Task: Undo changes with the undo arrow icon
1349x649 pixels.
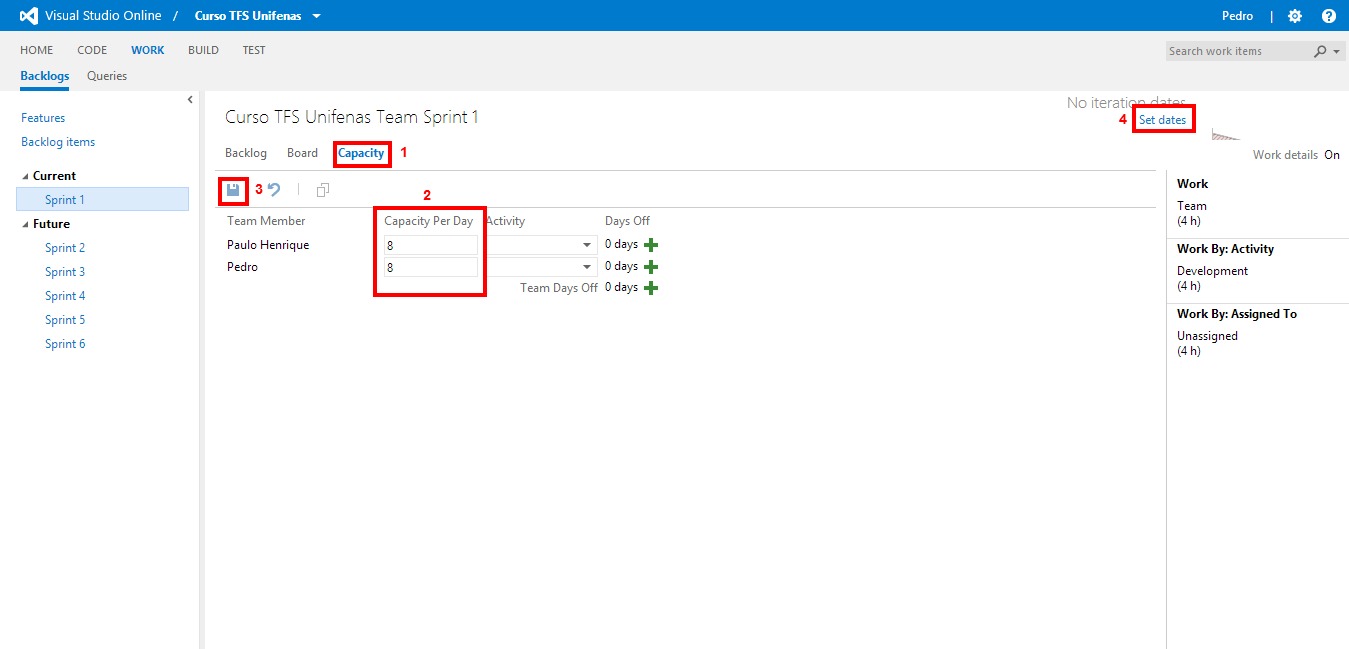Action: 274,189
